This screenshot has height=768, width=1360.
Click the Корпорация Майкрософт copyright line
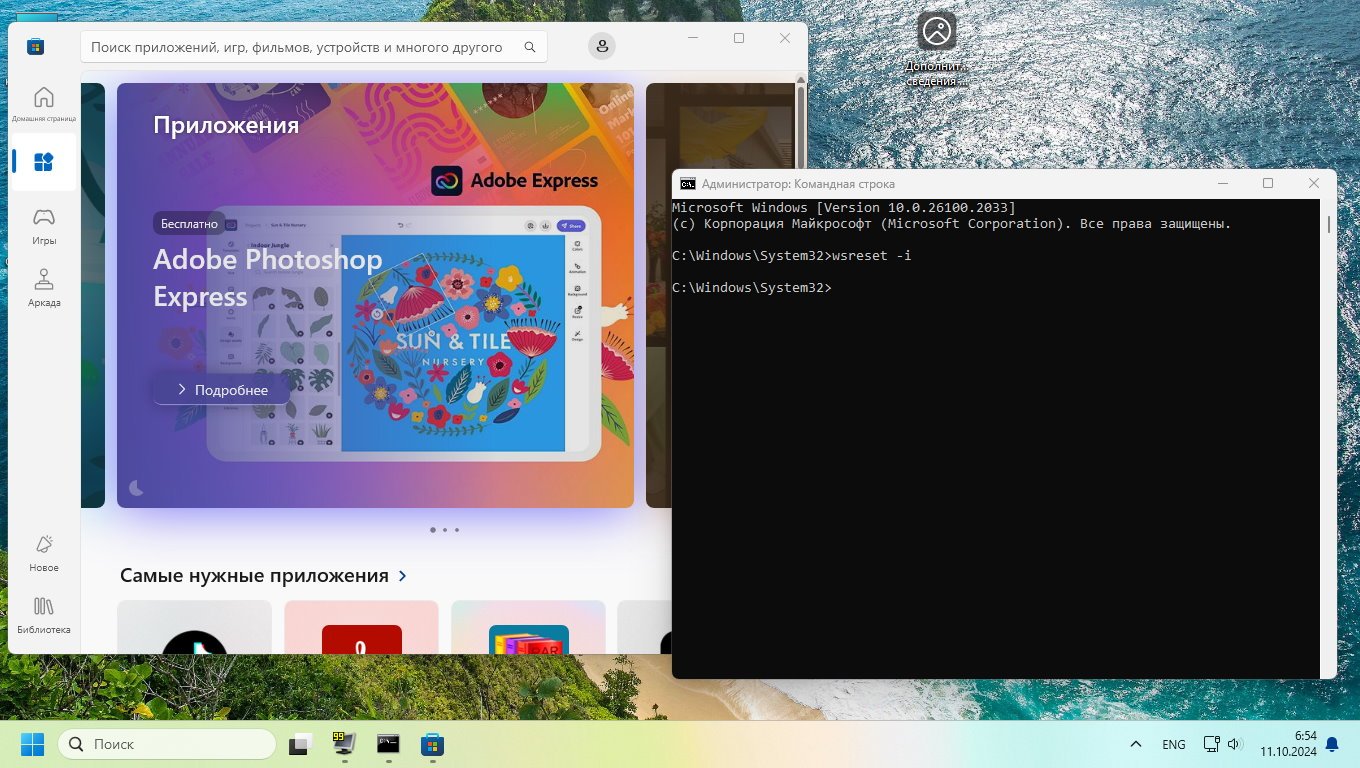952,224
